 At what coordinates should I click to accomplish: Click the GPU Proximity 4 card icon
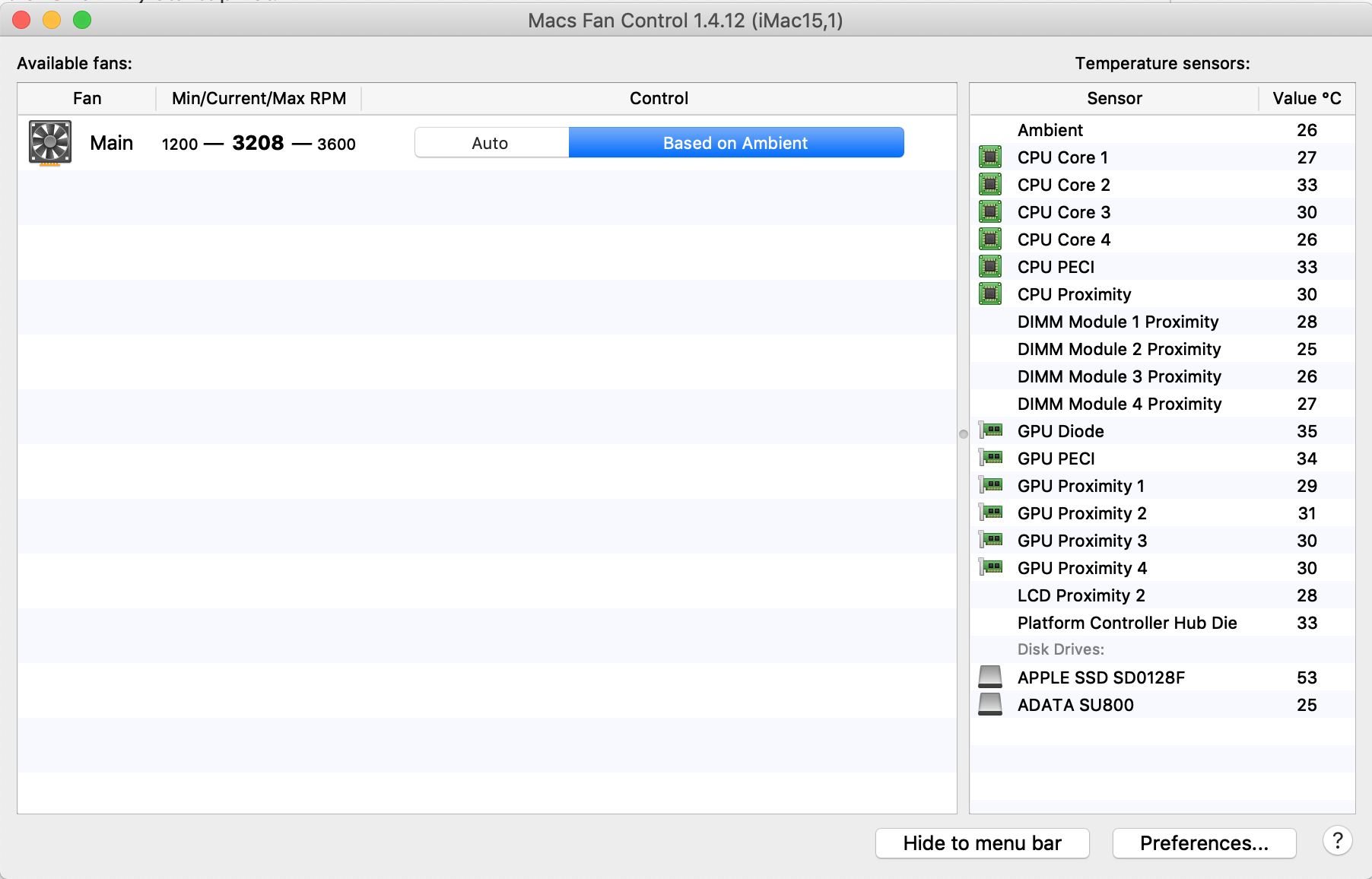click(x=990, y=568)
